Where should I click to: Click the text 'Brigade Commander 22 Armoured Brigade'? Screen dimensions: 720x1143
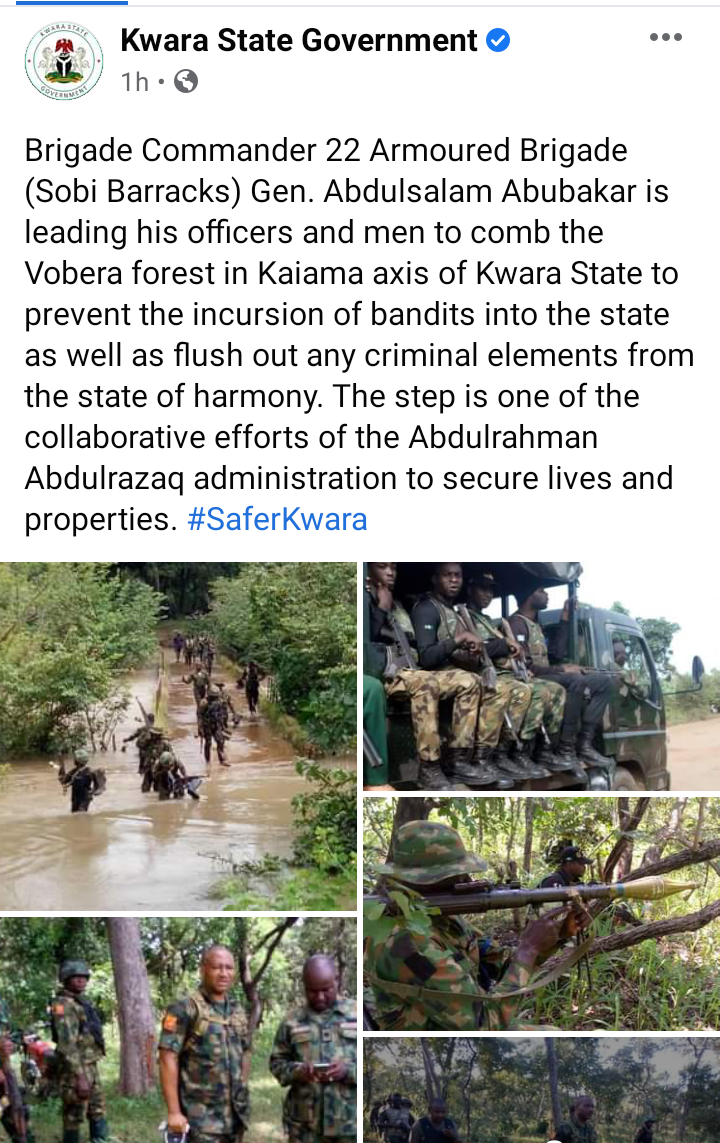point(326,150)
